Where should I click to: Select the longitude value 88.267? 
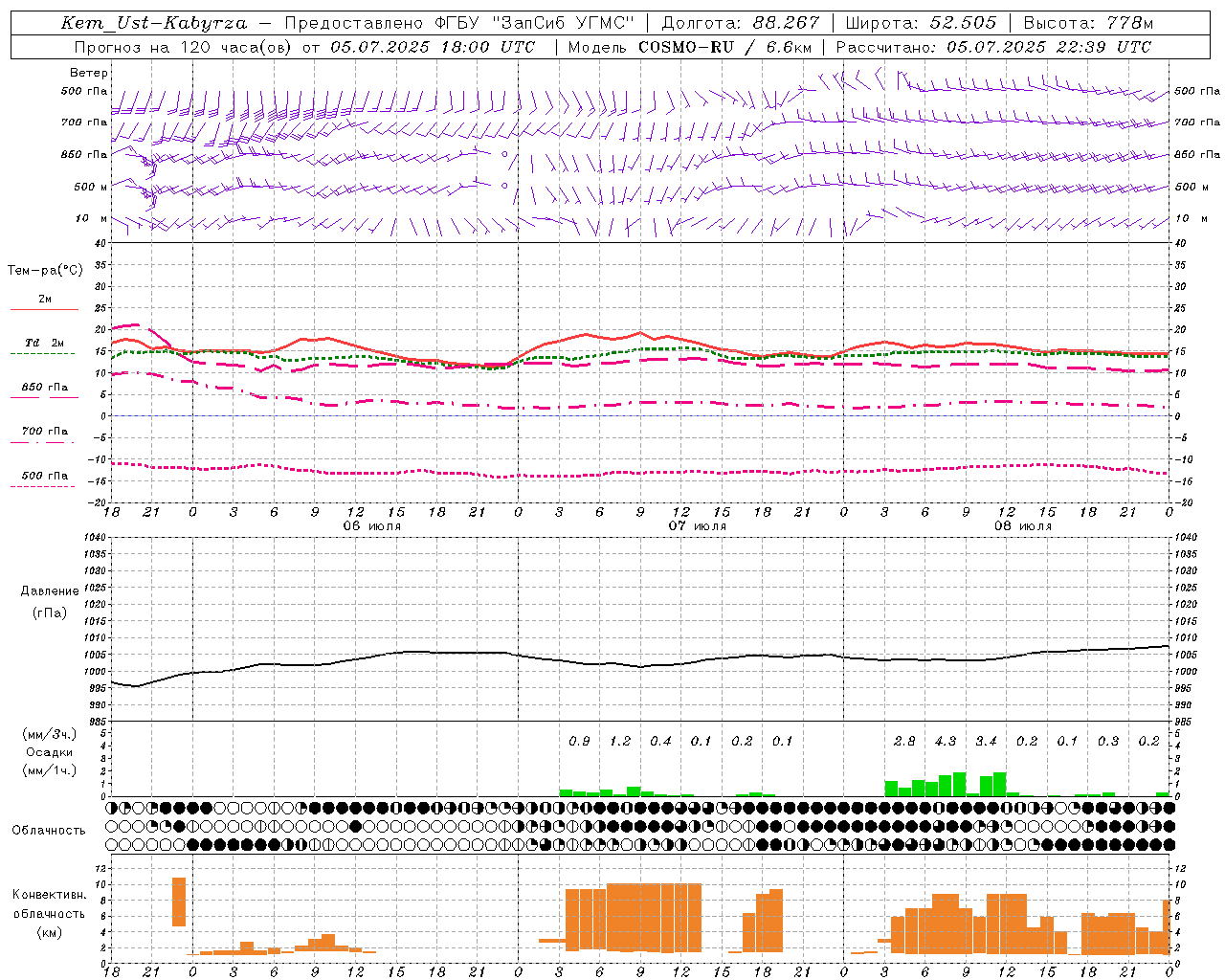(x=787, y=23)
